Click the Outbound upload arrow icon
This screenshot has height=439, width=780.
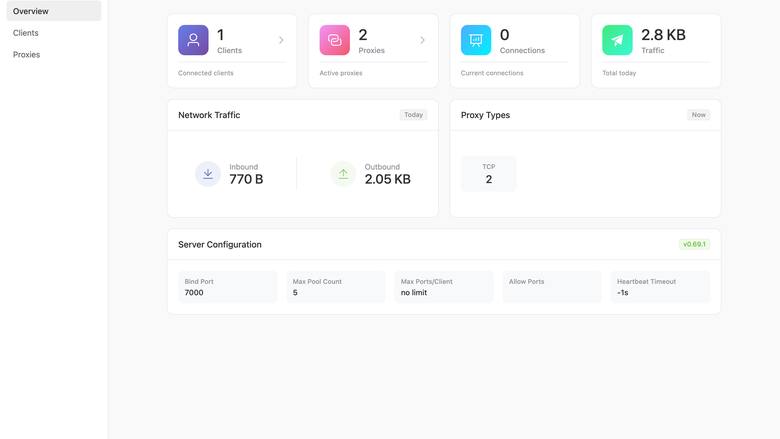(x=343, y=174)
